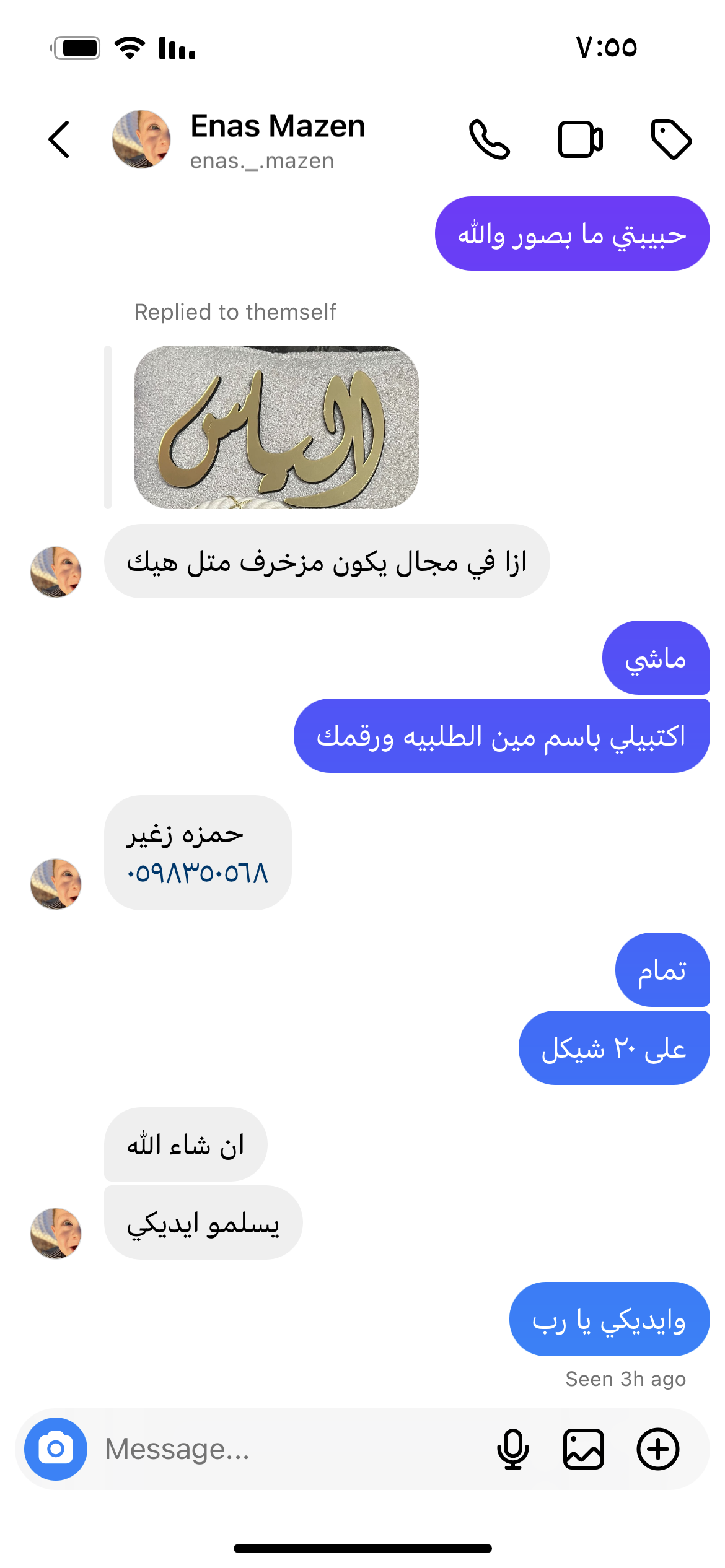Open the replied gold calligraphy image
Viewport: 725px width, 1568px height.
[x=276, y=427]
